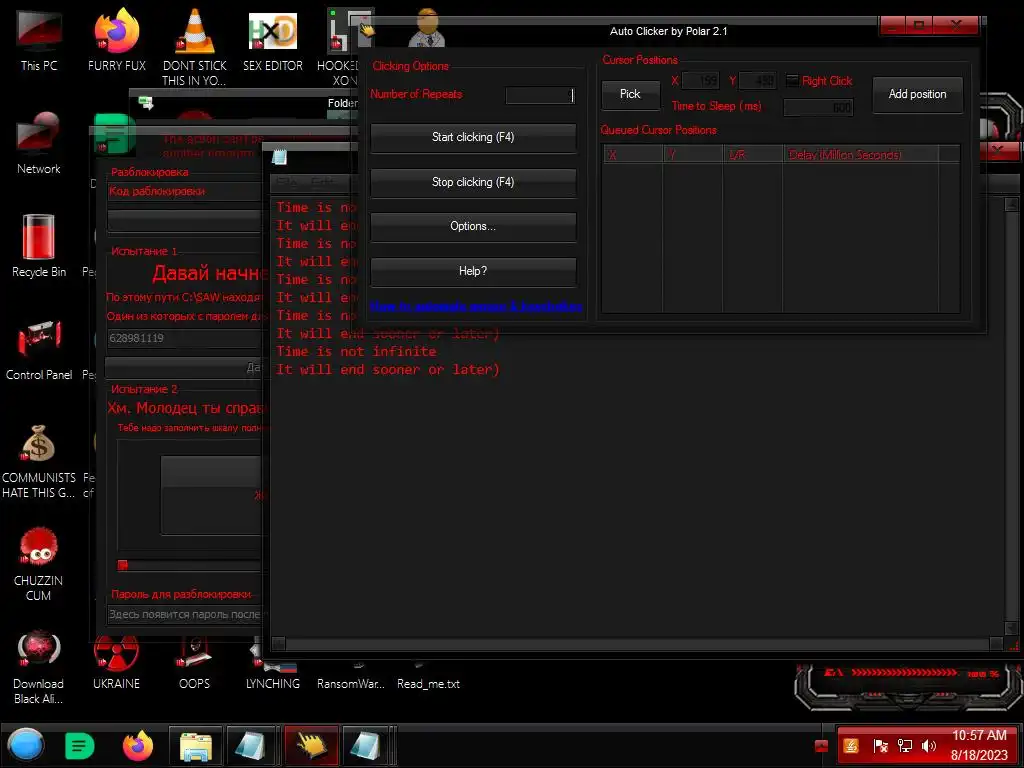Open the green chat app taskbar icon

tap(80, 746)
